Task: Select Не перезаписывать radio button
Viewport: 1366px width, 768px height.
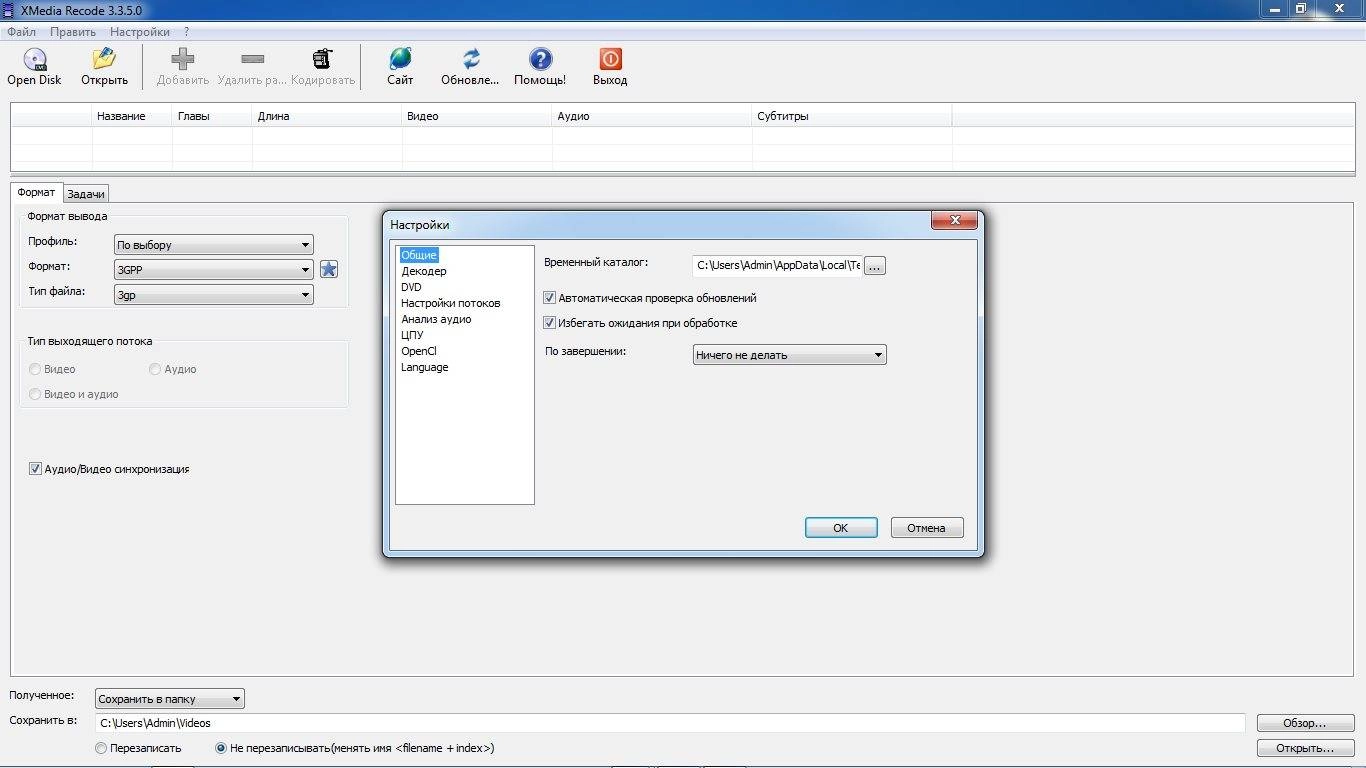Action: (x=221, y=748)
